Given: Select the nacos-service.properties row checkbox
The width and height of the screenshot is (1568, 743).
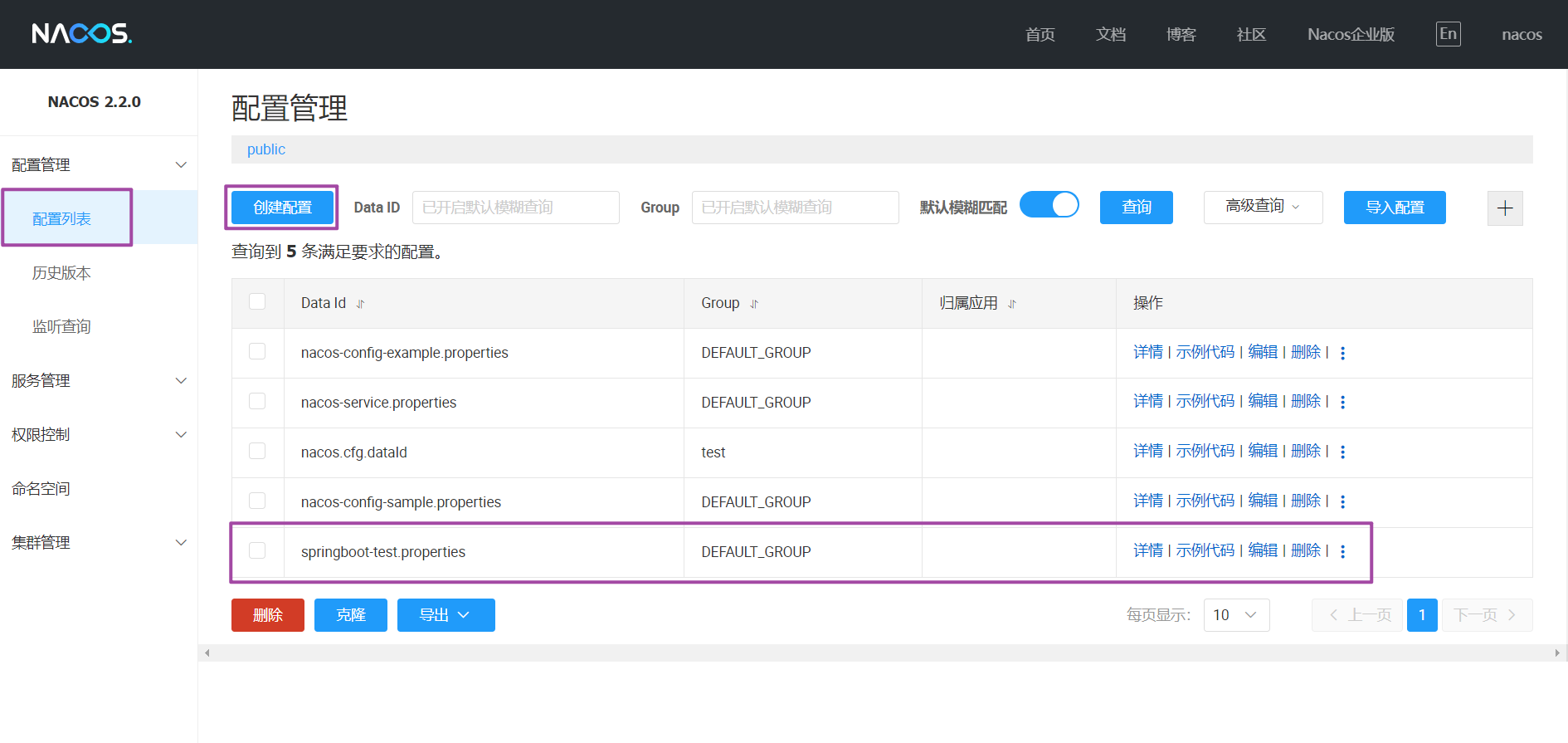Looking at the screenshot, I should 257,402.
